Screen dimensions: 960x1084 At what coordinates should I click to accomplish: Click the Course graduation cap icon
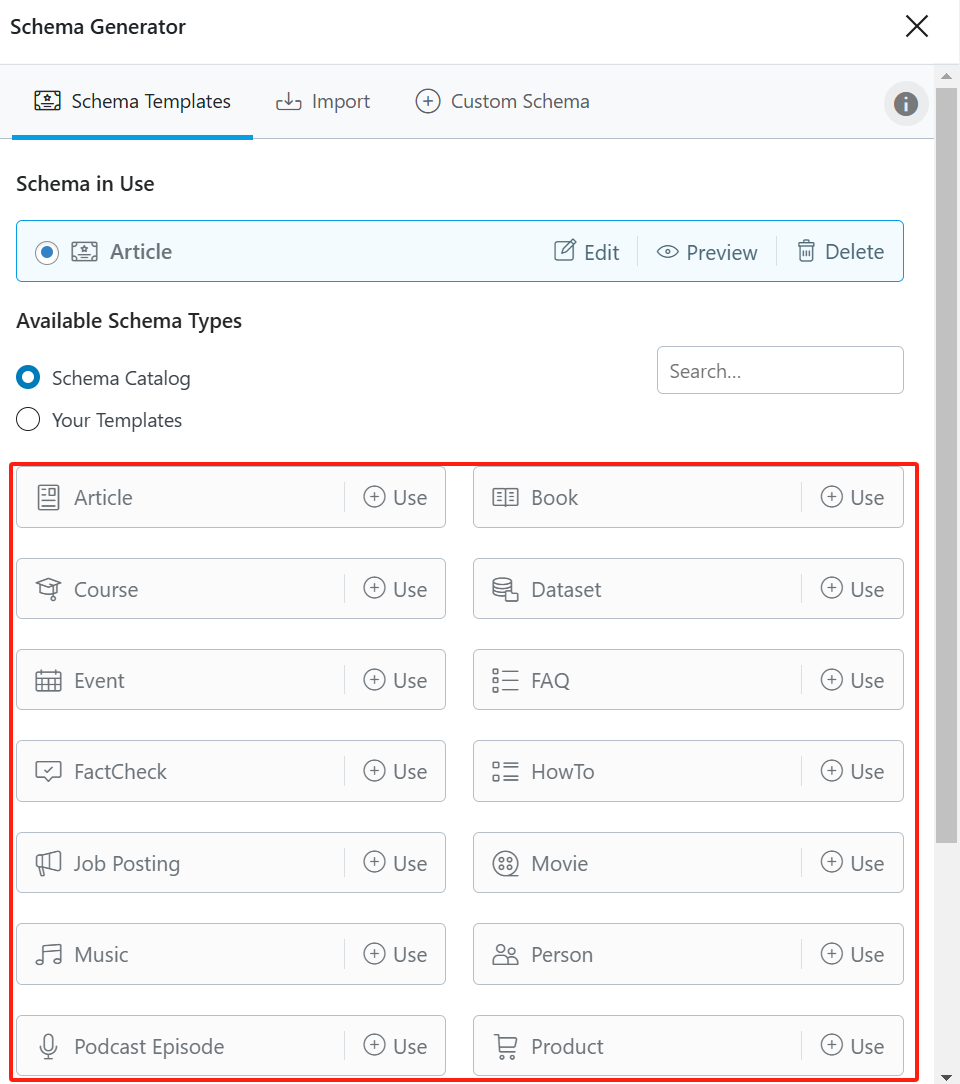click(x=47, y=588)
